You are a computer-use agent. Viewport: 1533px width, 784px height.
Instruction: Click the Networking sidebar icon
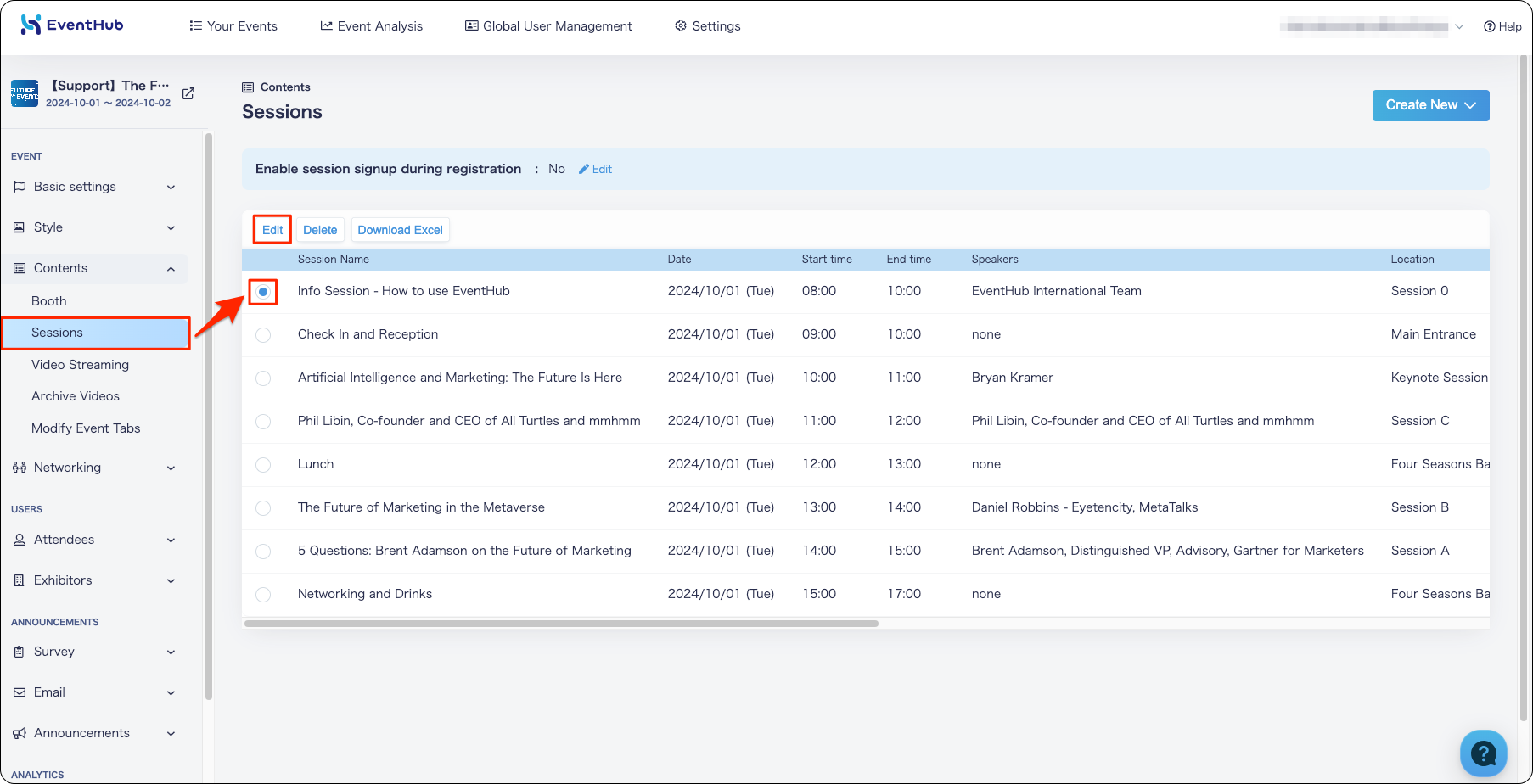click(20, 468)
